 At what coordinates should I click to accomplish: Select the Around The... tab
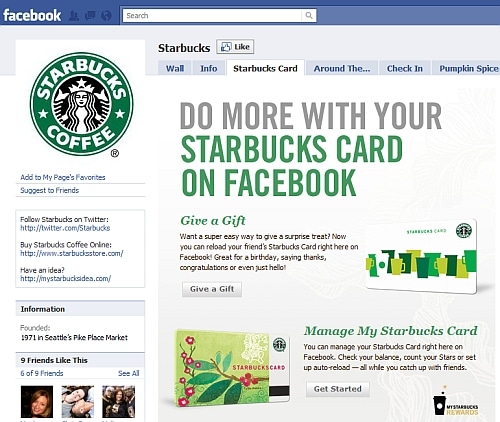point(342,68)
